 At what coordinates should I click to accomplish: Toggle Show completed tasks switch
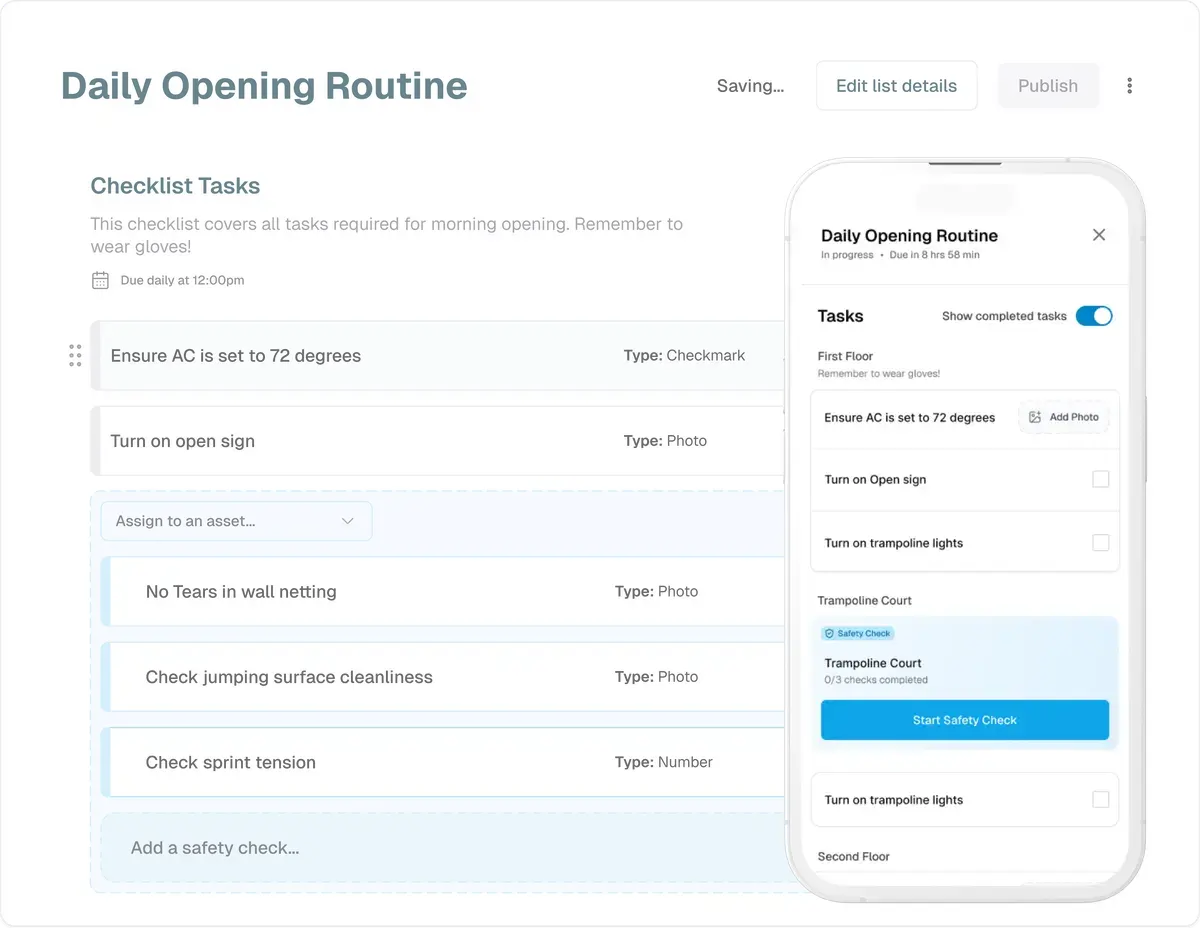point(1094,316)
